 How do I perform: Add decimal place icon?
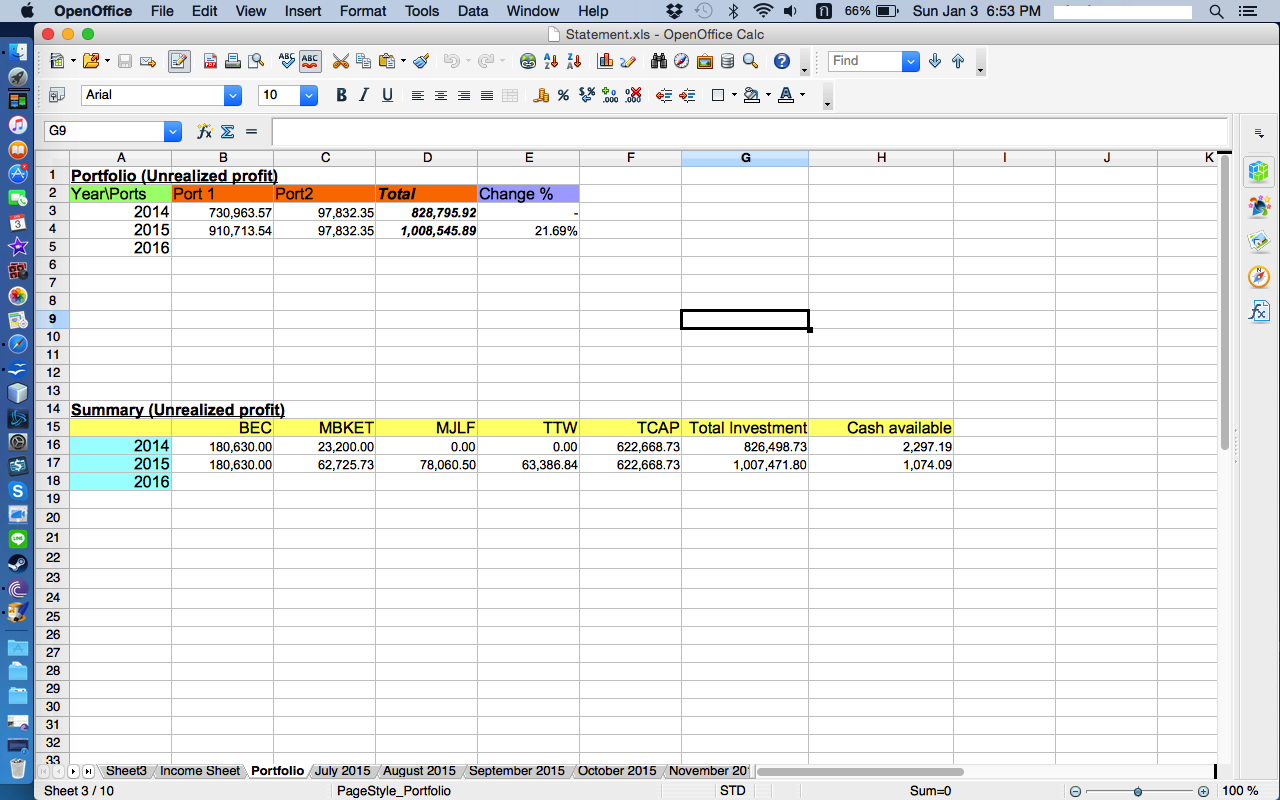click(610, 95)
